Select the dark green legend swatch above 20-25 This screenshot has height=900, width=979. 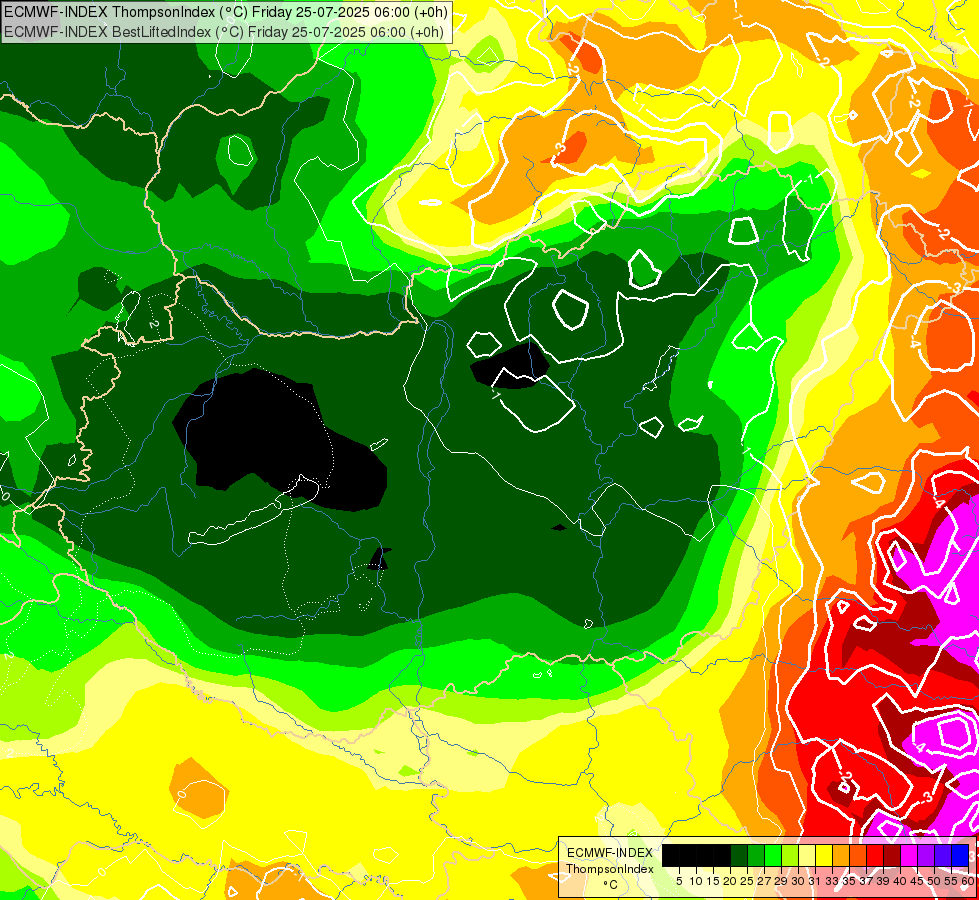(739, 856)
